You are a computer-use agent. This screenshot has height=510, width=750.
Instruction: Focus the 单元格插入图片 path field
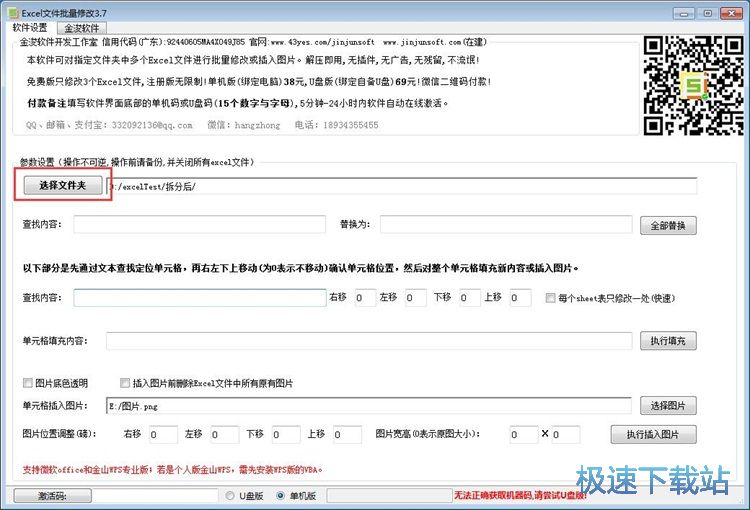click(368, 406)
